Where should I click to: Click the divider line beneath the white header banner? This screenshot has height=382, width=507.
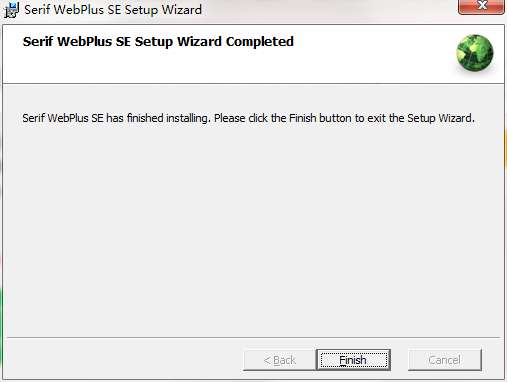[x=253, y=83]
